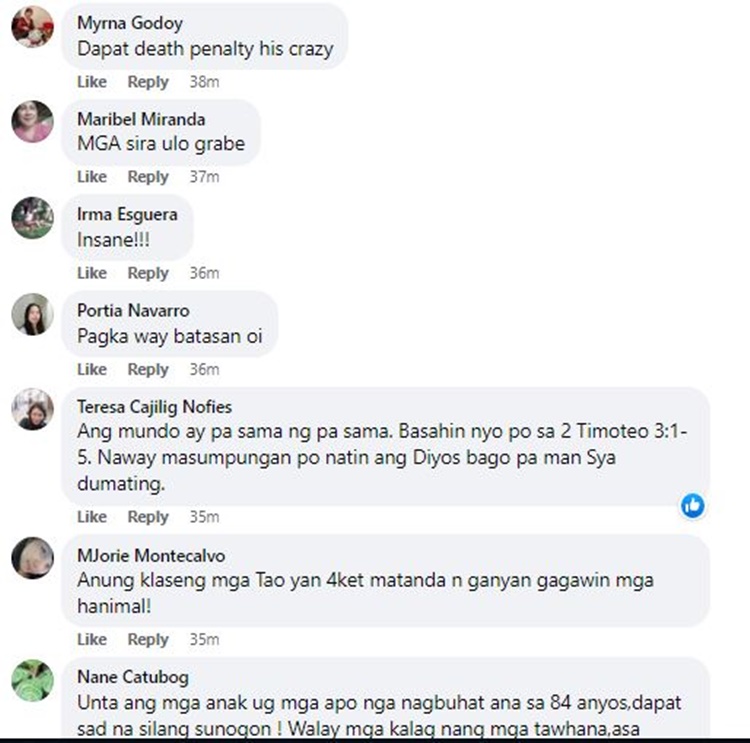This screenshot has height=743, width=750.
Task: Open MJorie Montecalvo's avatar image
Action: pos(33,558)
